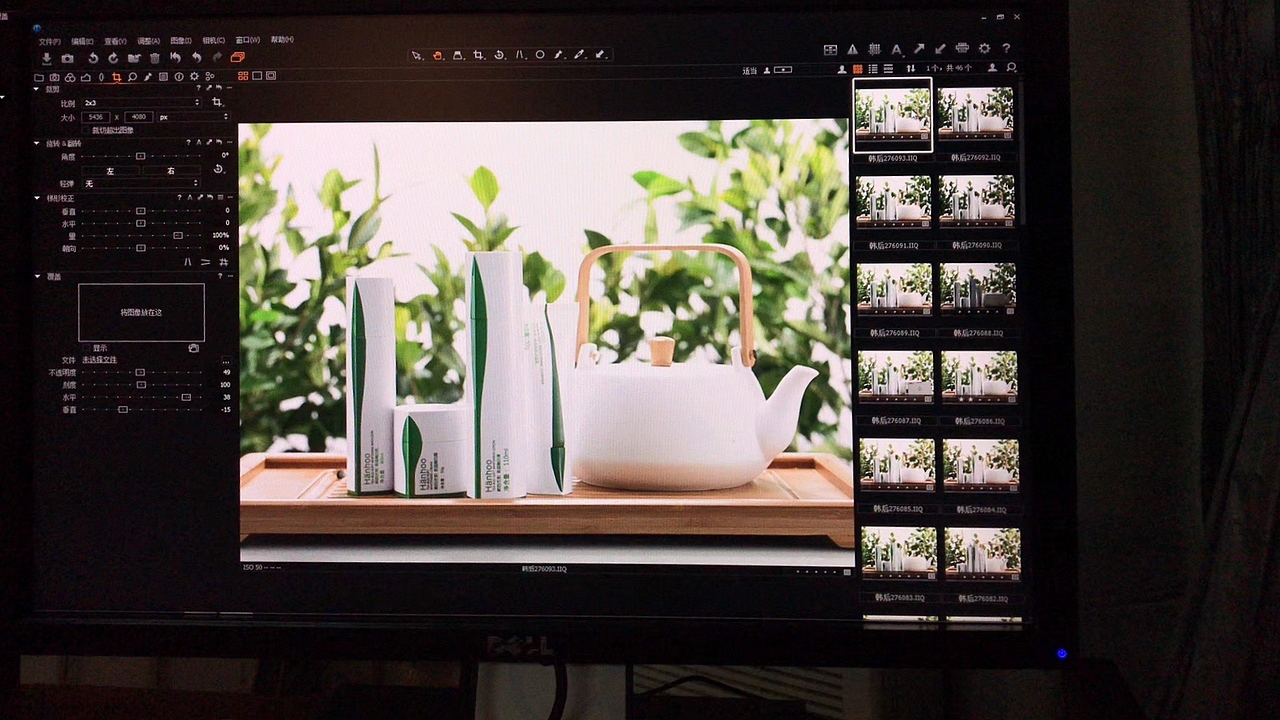Image resolution: width=1280 pixels, height=720 pixels.
Task: Switch browser to grid thumbnail view
Action: click(x=858, y=69)
